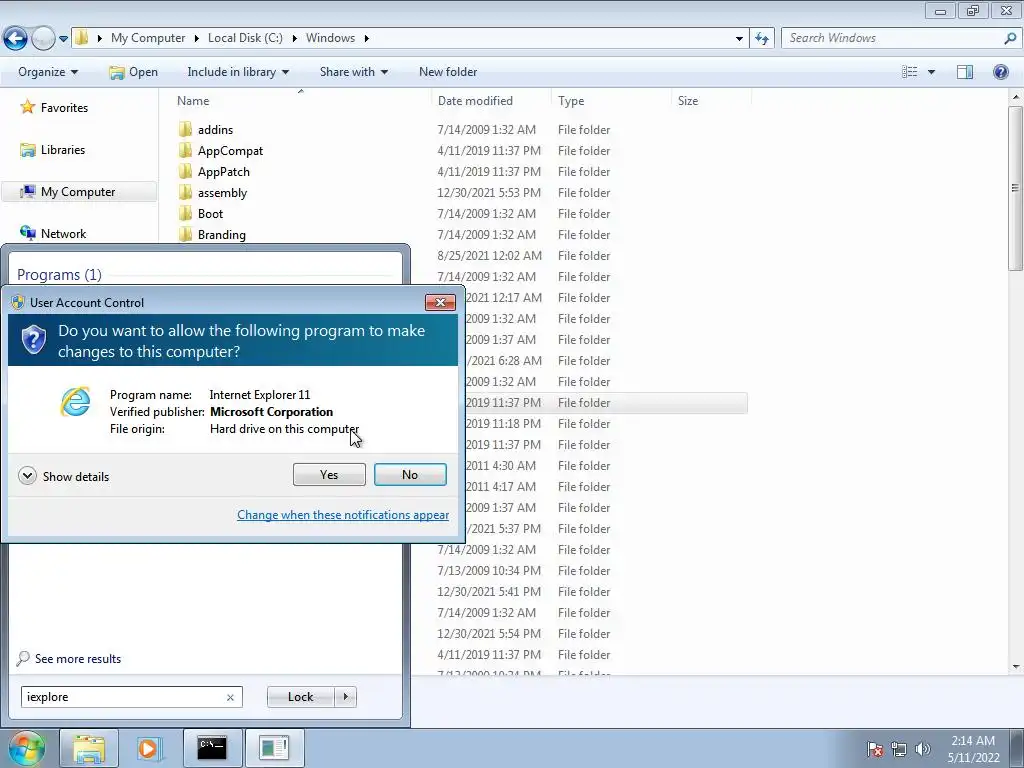Click the Lock button in Start menu

point(300,697)
